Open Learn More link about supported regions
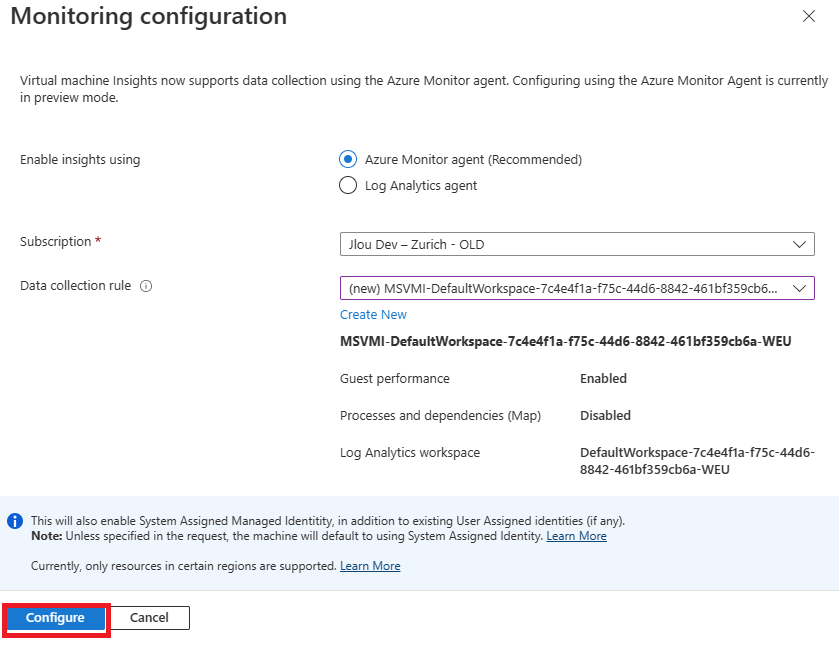Screen dimensions: 839x645 pyautogui.click(x=370, y=566)
